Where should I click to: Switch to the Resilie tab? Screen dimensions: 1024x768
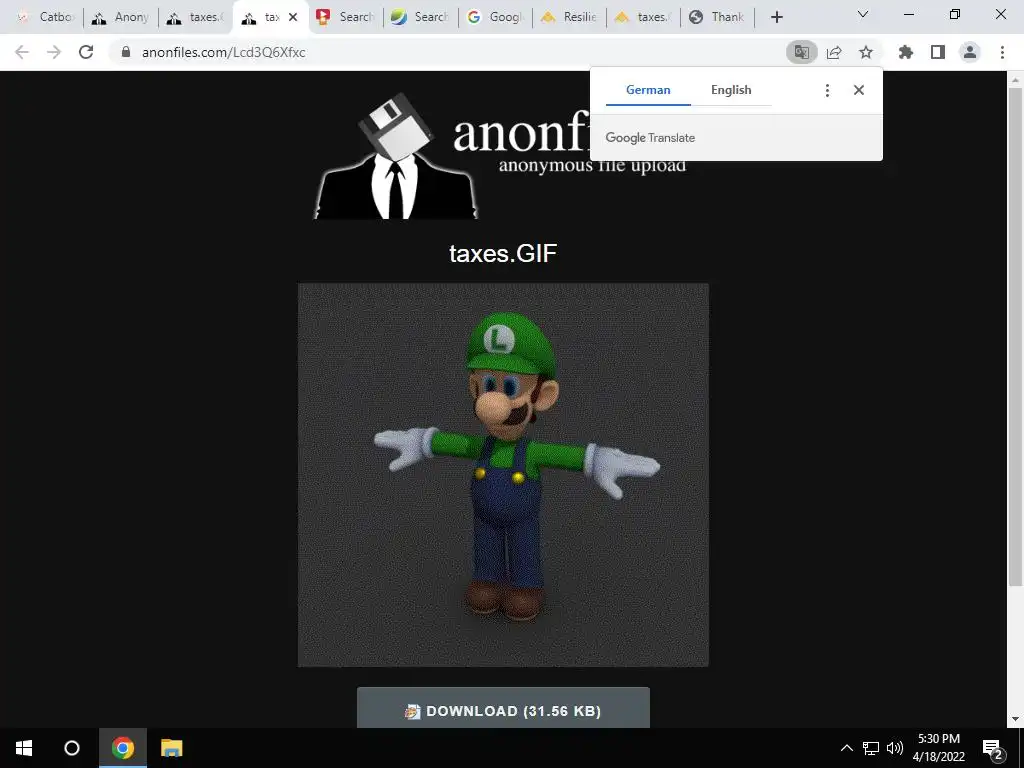(x=569, y=17)
